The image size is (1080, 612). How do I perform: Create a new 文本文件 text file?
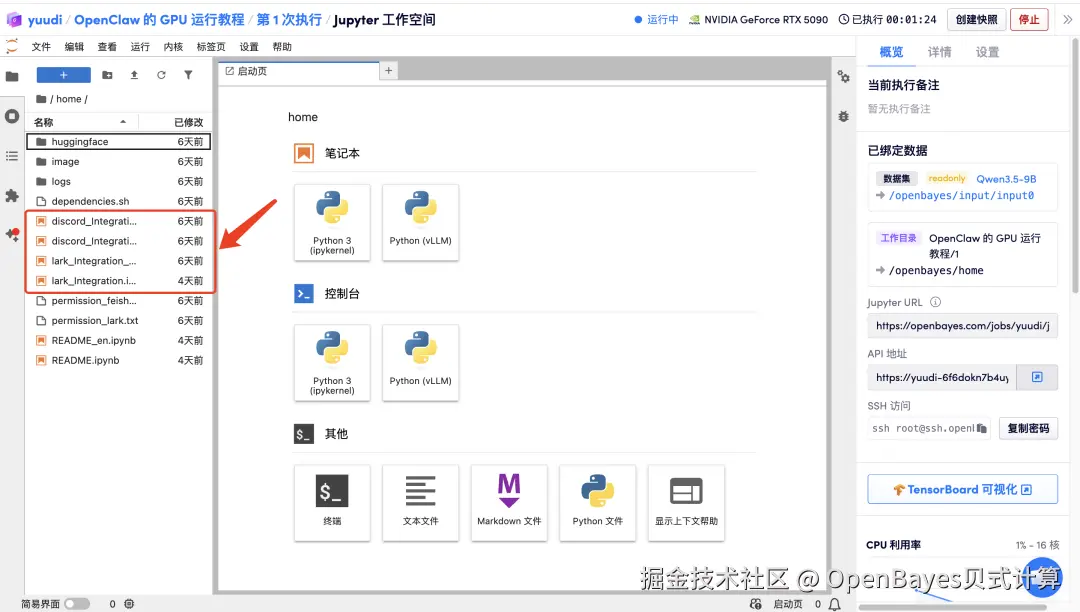tap(420, 503)
